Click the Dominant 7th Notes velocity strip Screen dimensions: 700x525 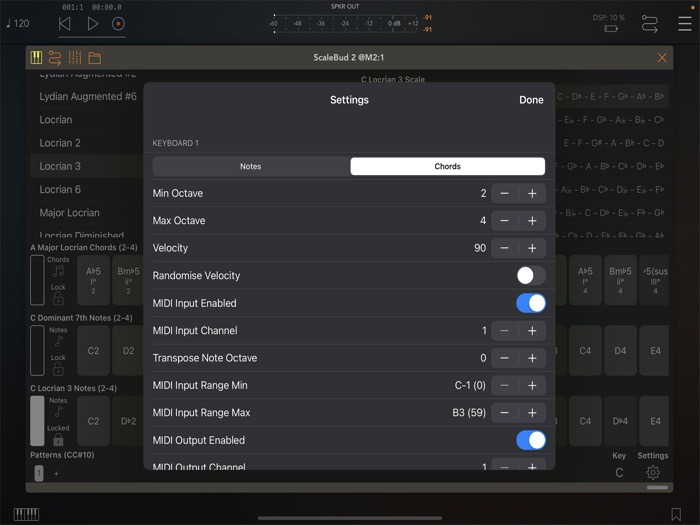pos(37,350)
